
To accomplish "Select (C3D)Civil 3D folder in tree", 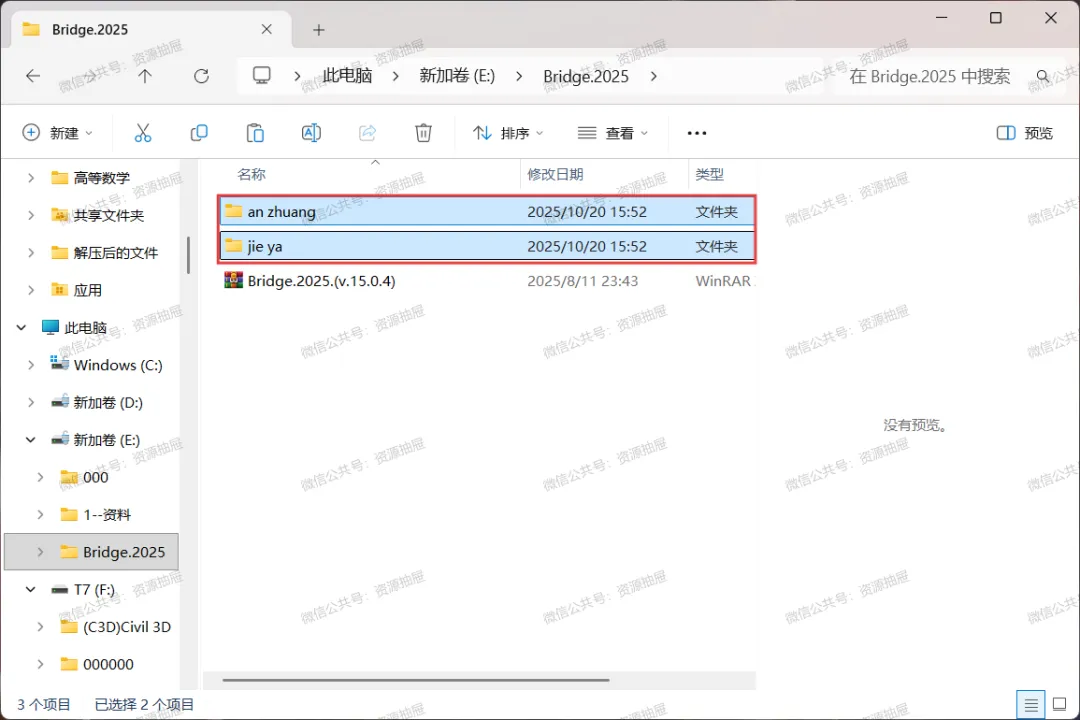I will pyautogui.click(x=127, y=627).
